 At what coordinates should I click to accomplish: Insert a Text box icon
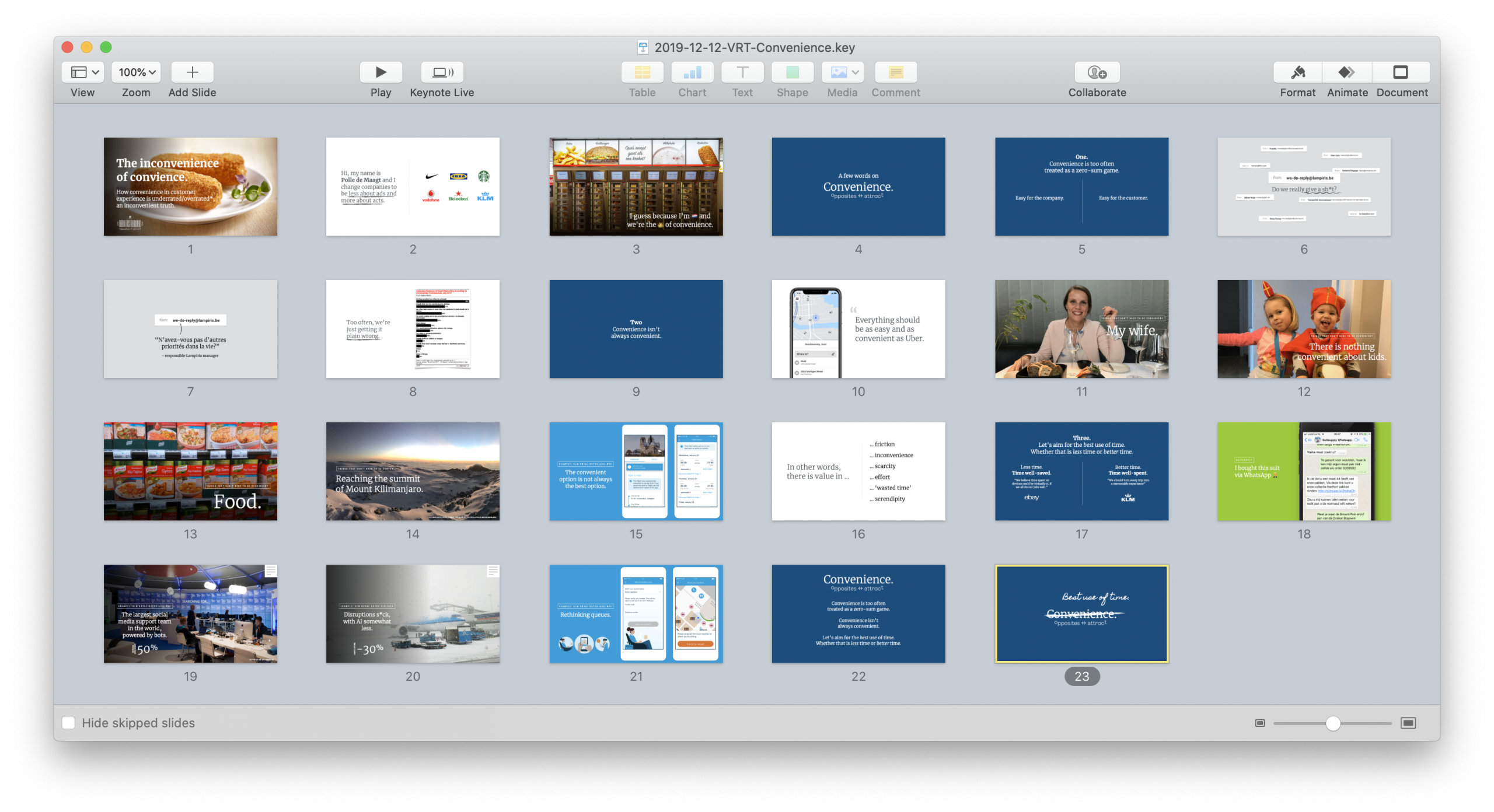(742, 72)
